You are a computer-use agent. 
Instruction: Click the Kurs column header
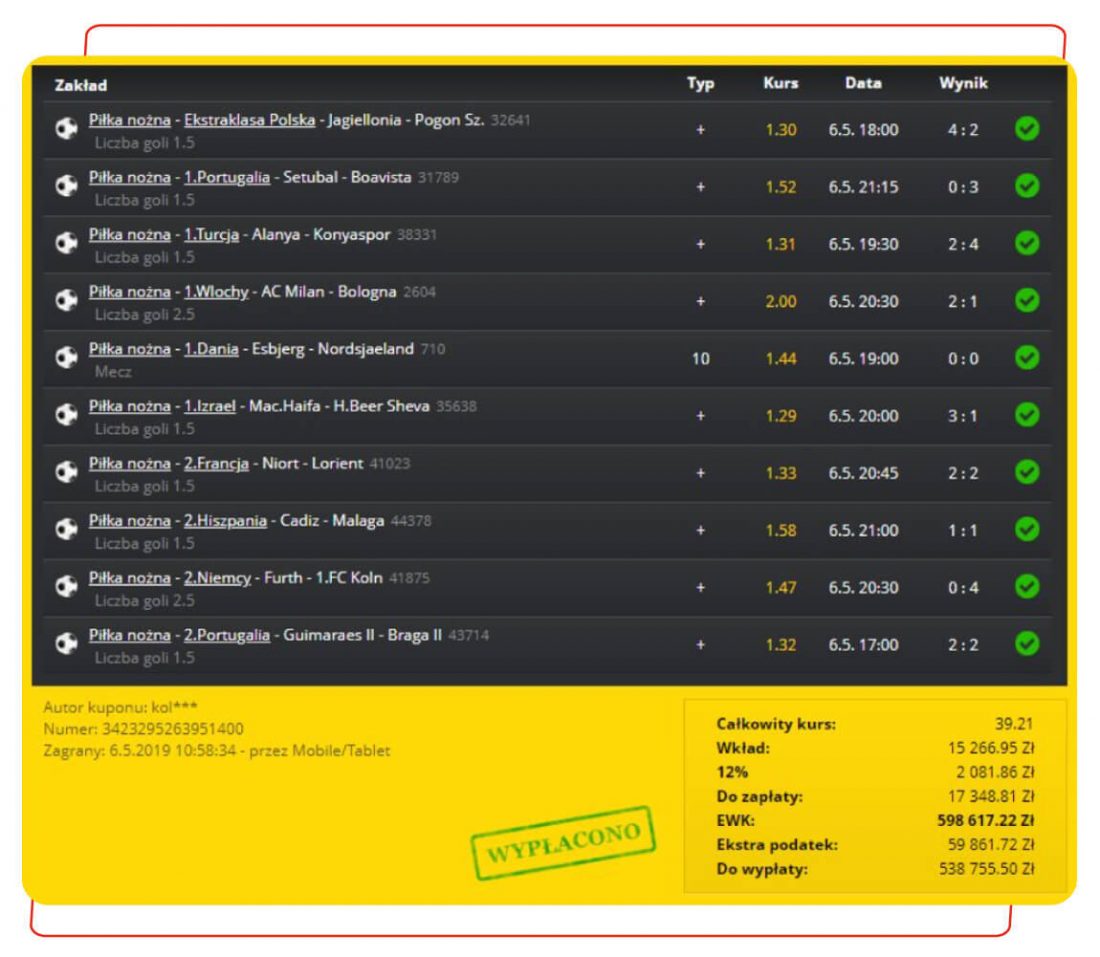pyautogui.click(x=780, y=84)
